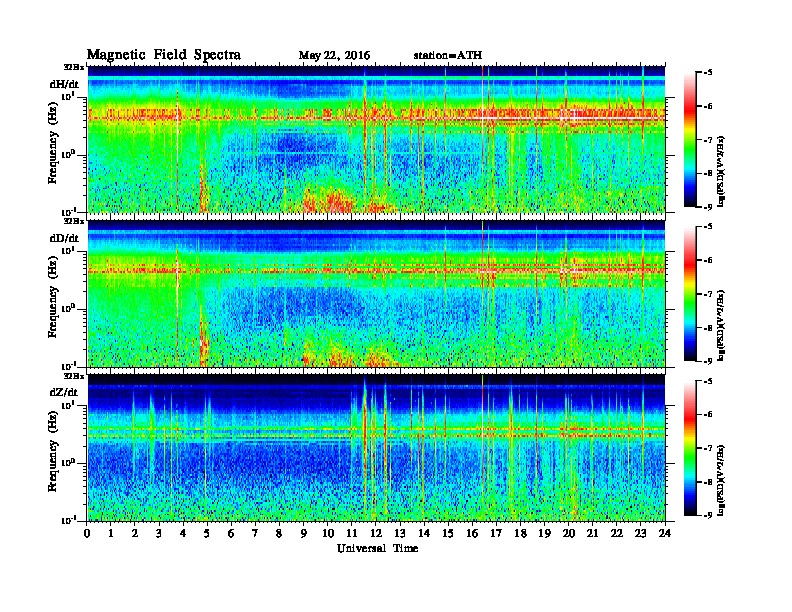Click the dH/dt panel label
The height and width of the screenshot is (612, 792).
click(x=64, y=84)
